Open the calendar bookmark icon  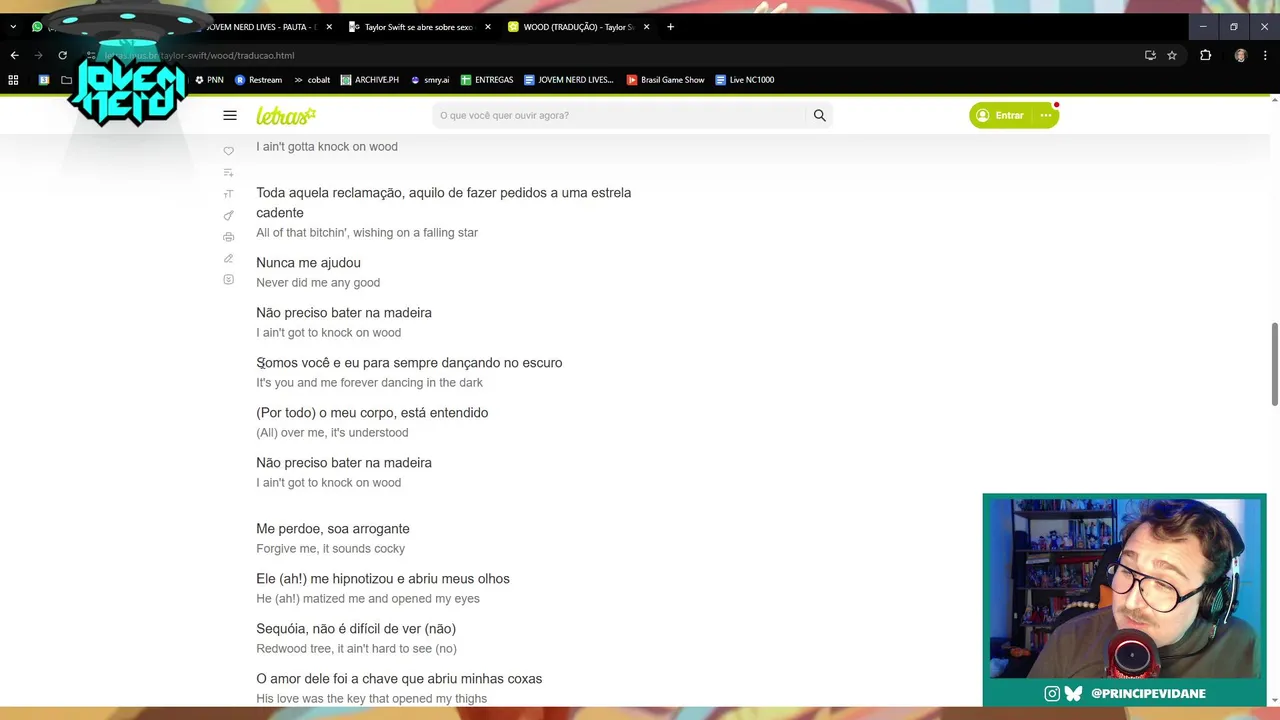pos(44,80)
